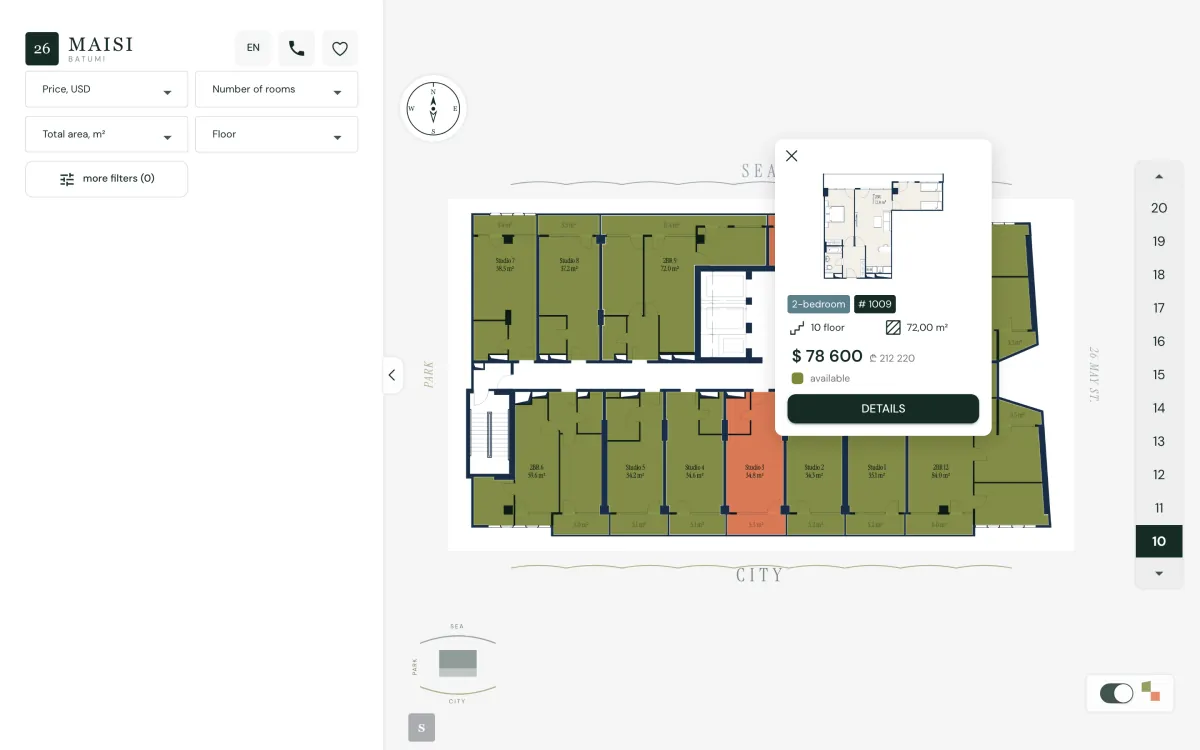Image resolution: width=1200 pixels, height=750 pixels.
Task: Open more filters (0)
Action: (x=106, y=179)
